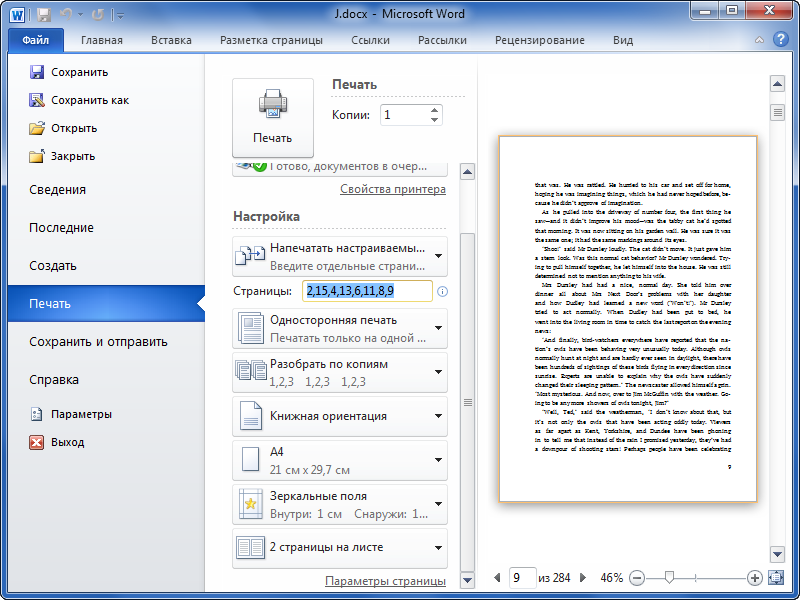Select Сведения in the backstage menu
Image resolution: width=800 pixels, height=600 pixels.
pos(57,190)
